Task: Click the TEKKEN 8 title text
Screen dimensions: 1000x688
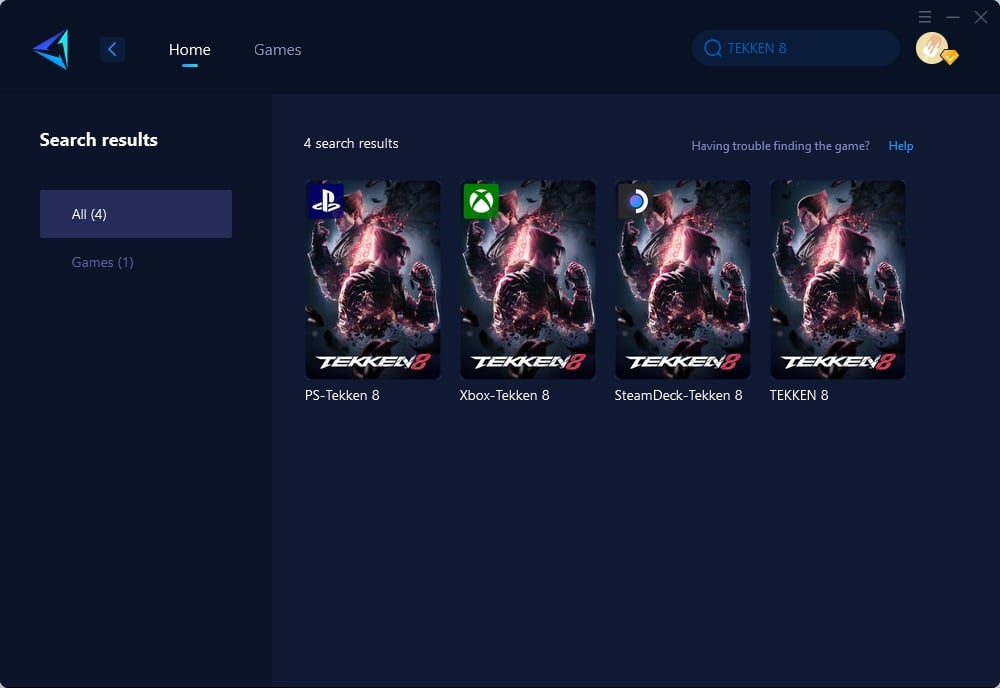Action: coord(798,395)
